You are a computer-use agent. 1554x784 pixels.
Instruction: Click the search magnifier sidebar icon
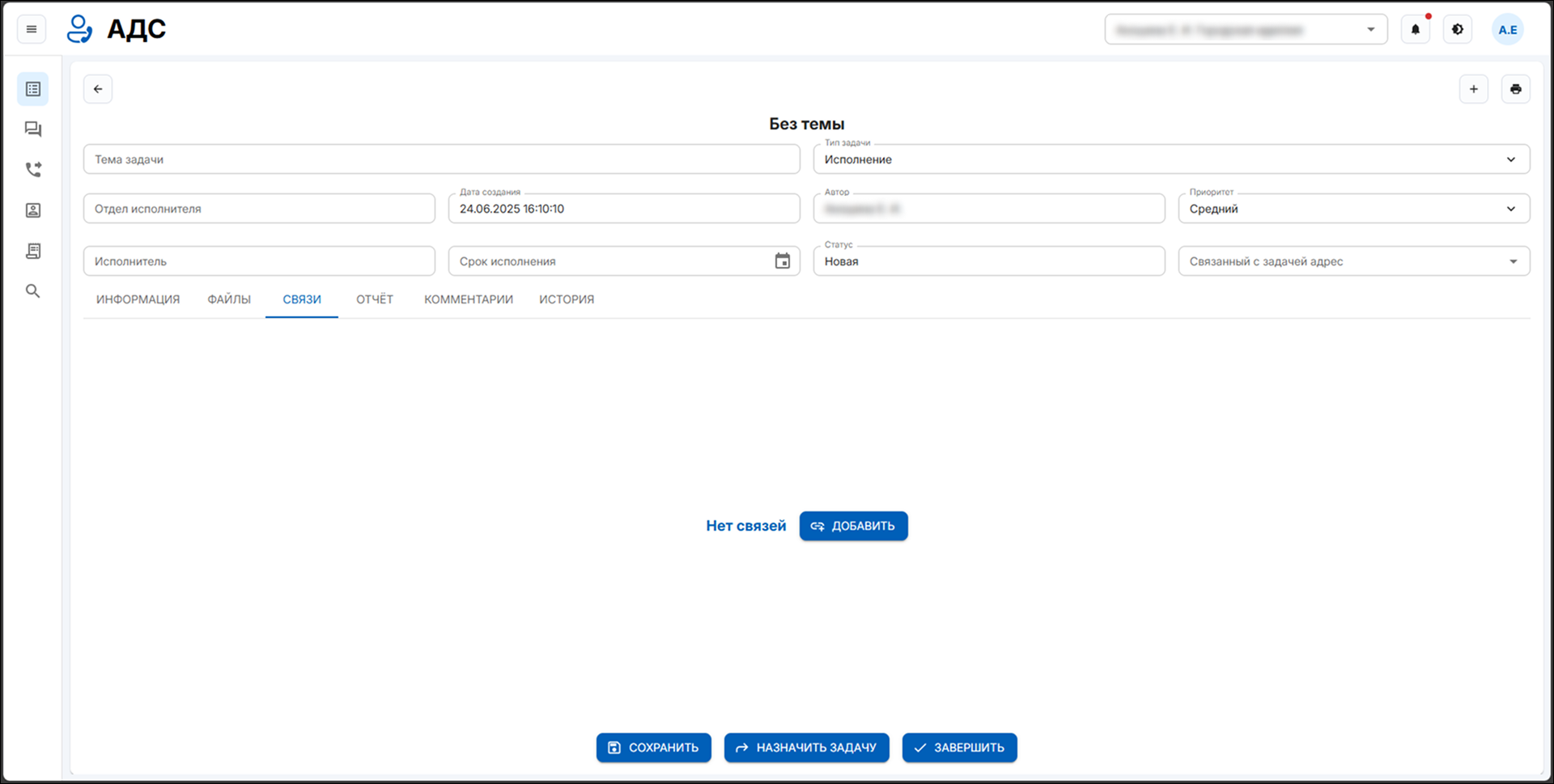click(33, 291)
